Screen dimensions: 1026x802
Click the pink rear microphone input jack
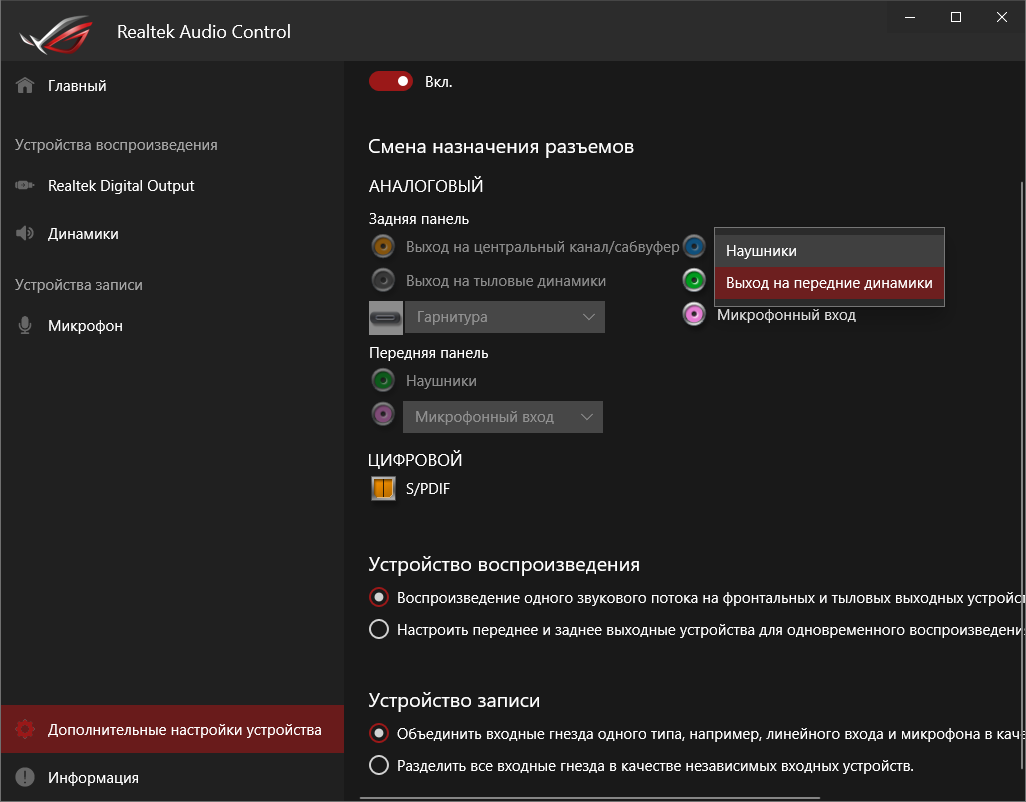[x=694, y=315]
